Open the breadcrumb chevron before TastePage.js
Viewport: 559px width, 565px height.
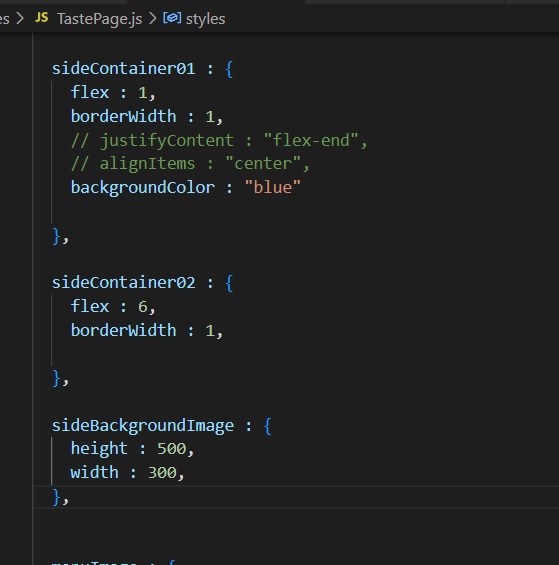(x=20, y=18)
